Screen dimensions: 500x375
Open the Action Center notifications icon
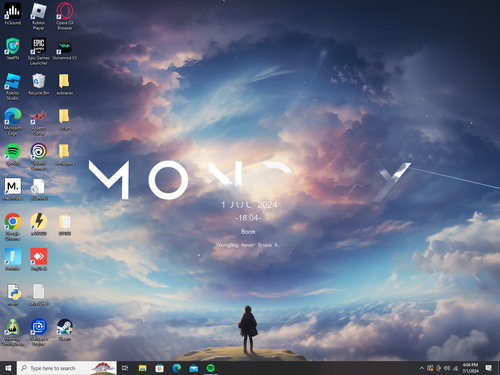pyautogui.click(x=489, y=368)
